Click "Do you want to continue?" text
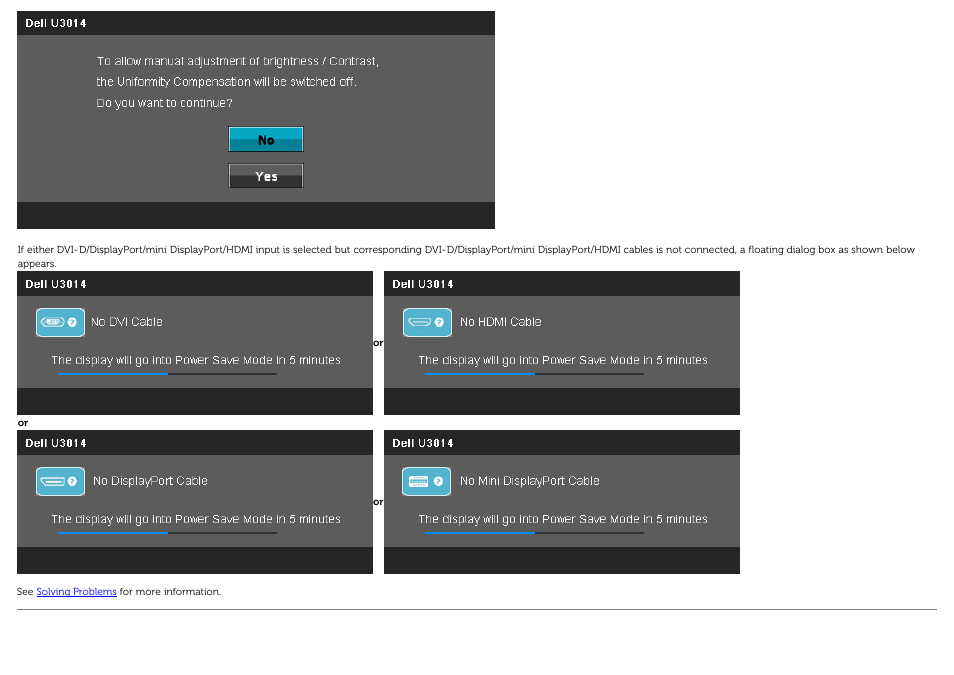 point(164,103)
